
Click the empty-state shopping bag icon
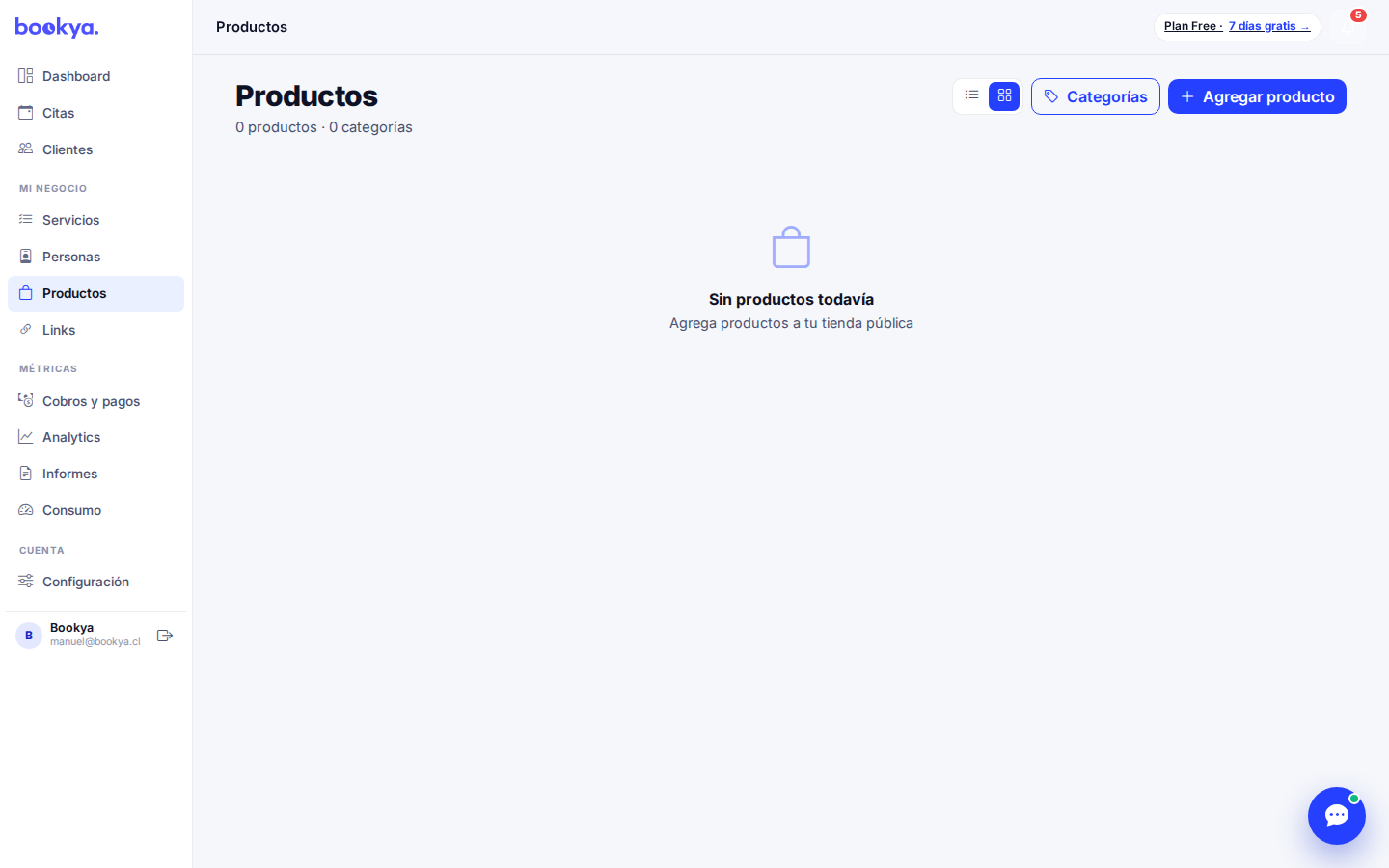point(791,247)
